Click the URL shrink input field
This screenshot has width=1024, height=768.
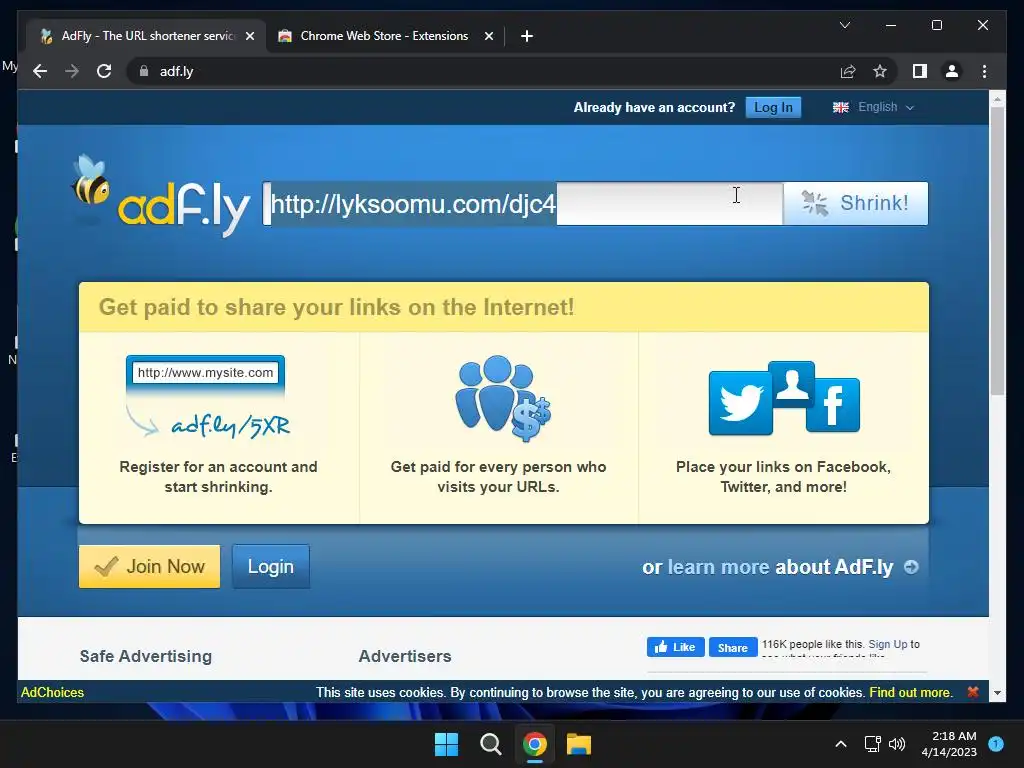point(522,204)
